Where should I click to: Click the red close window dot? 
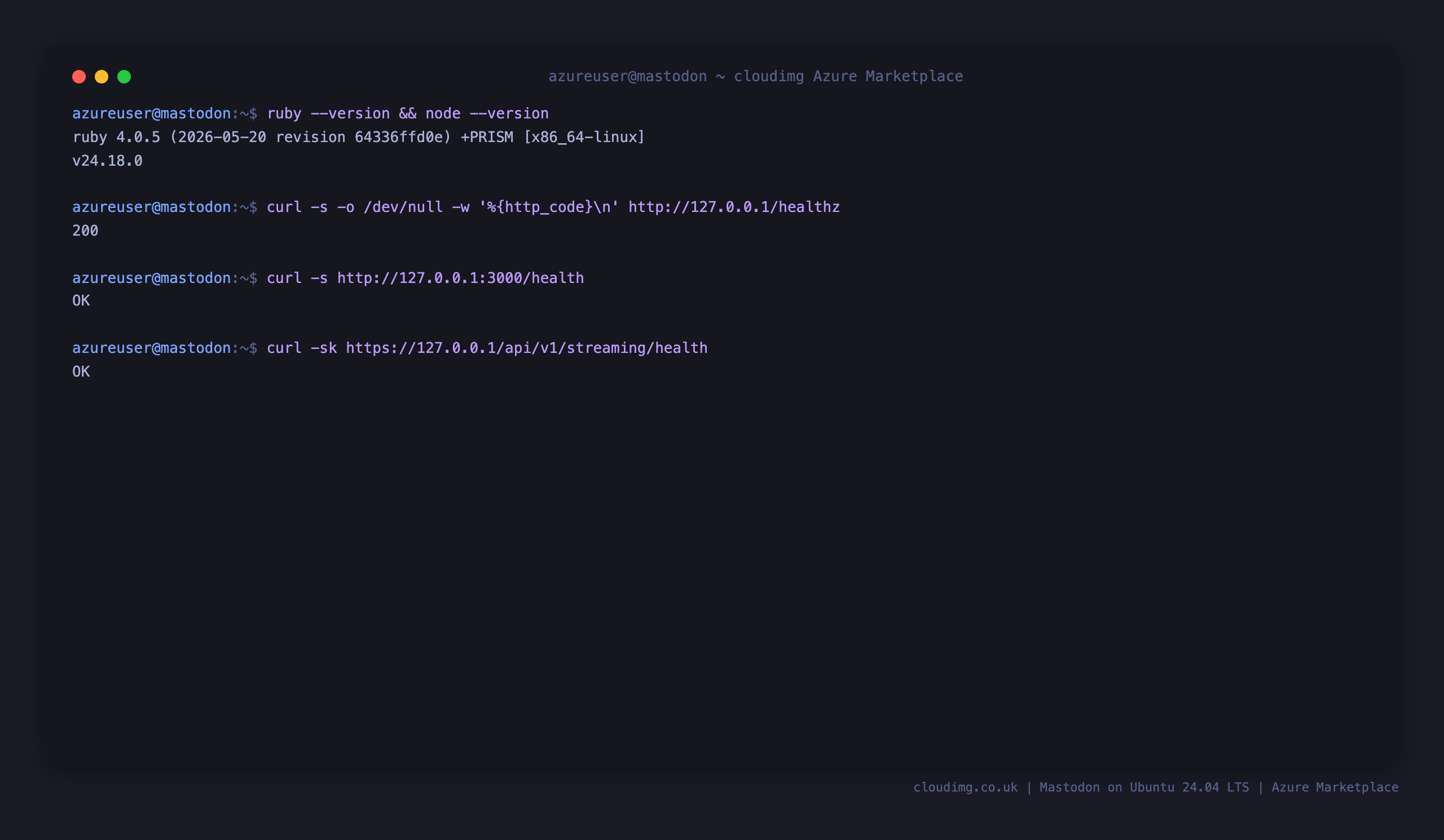(79, 77)
